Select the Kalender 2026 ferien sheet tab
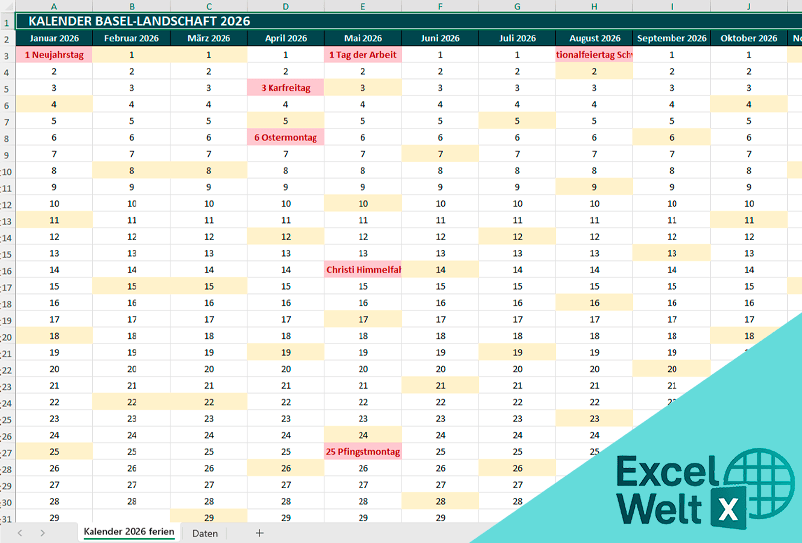The image size is (802, 543). point(128,533)
